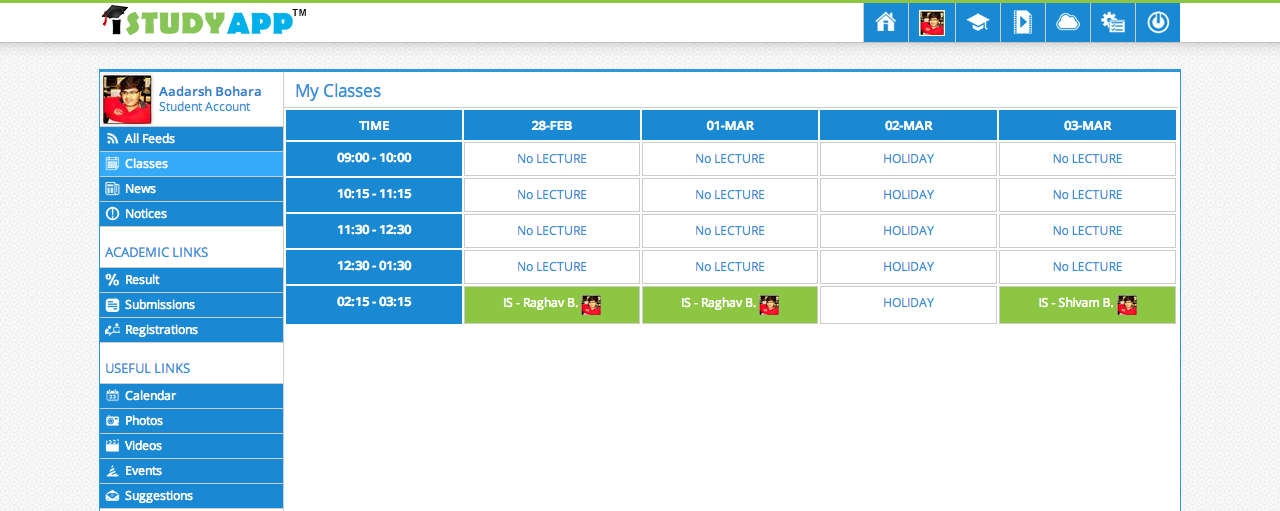The image size is (1280, 511).
Task: Click the home icon in top toolbar
Action: (885, 22)
